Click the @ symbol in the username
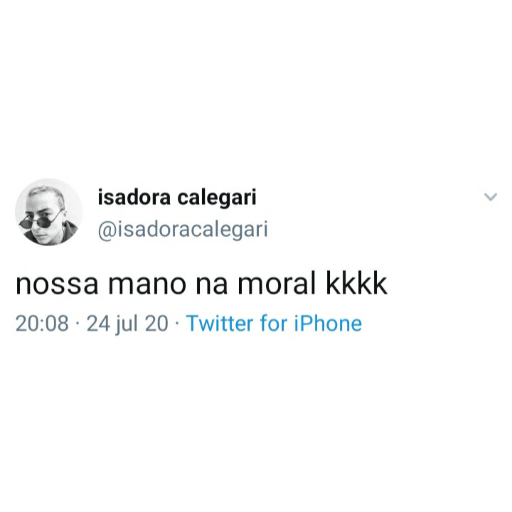512x512 pixels. coord(106,231)
